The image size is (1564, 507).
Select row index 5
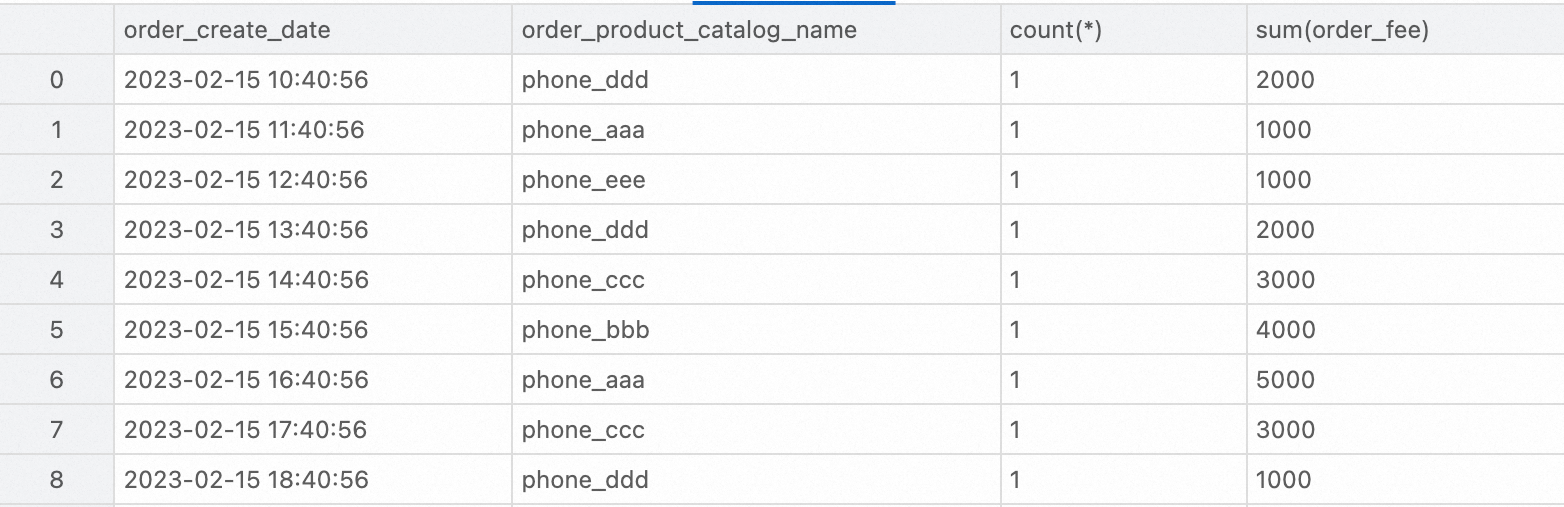point(56,330)
